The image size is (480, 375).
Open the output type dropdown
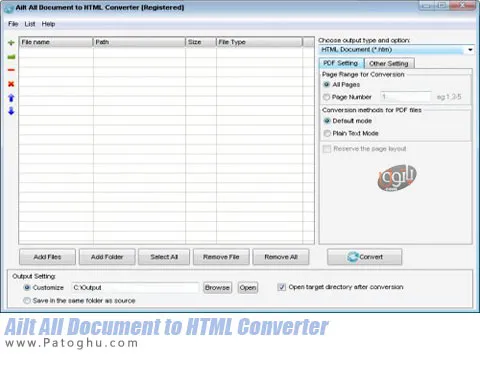[470, 50]
